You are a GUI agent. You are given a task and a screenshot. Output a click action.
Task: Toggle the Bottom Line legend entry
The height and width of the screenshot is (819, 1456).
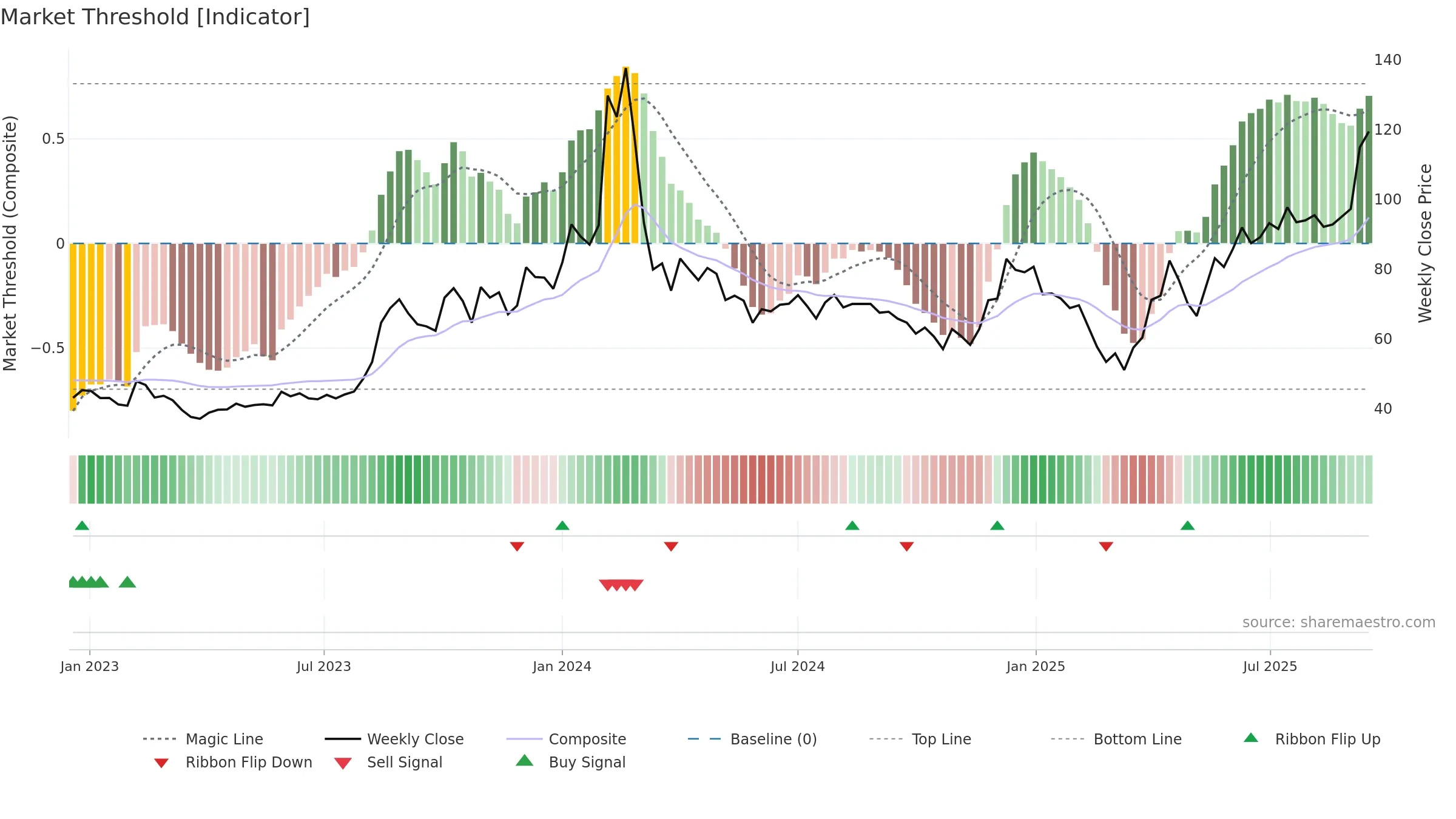pos(1116,739)
